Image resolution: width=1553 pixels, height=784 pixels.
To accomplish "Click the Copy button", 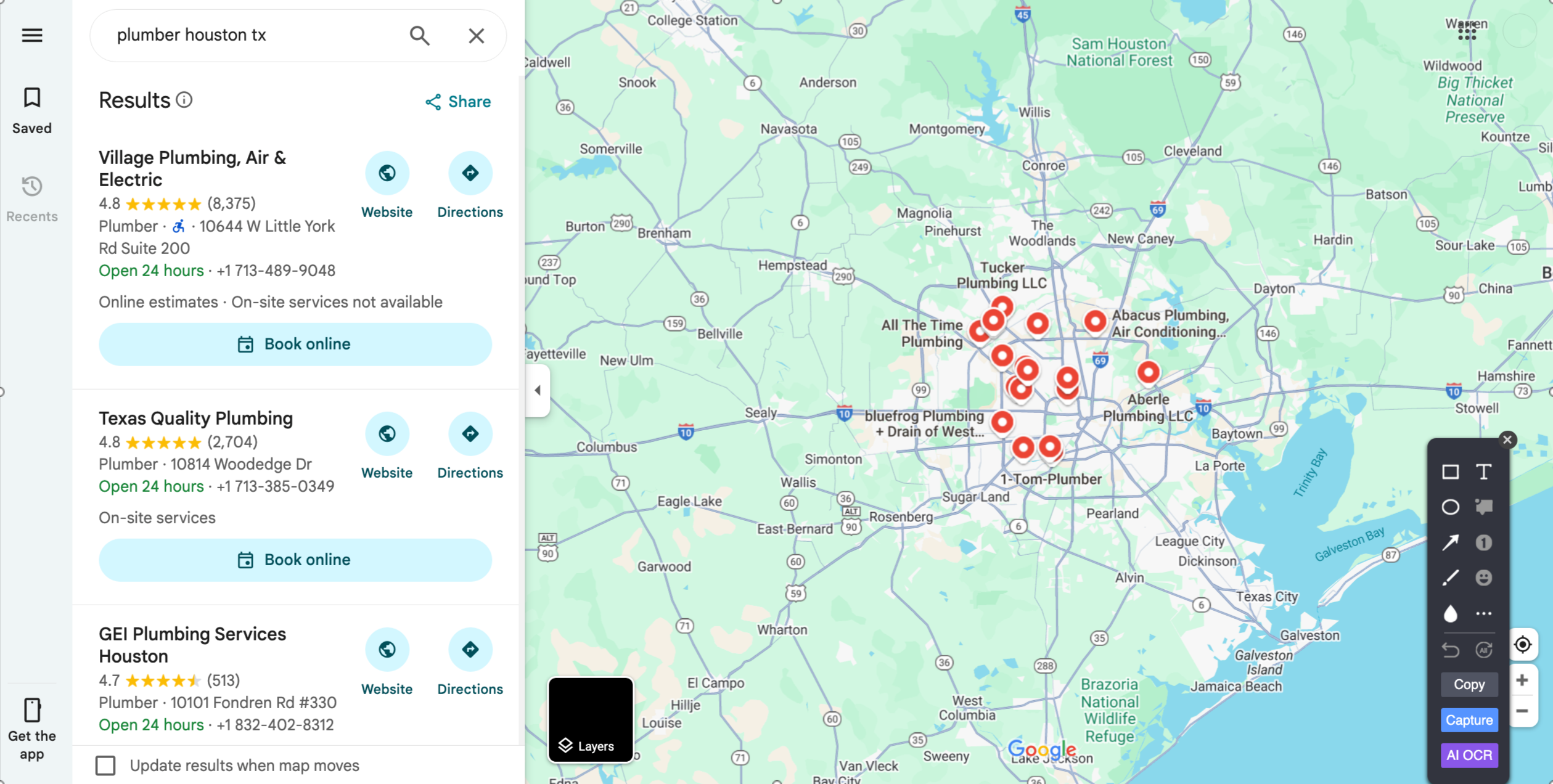I will pyautogui.click(x=1469, y=684).
